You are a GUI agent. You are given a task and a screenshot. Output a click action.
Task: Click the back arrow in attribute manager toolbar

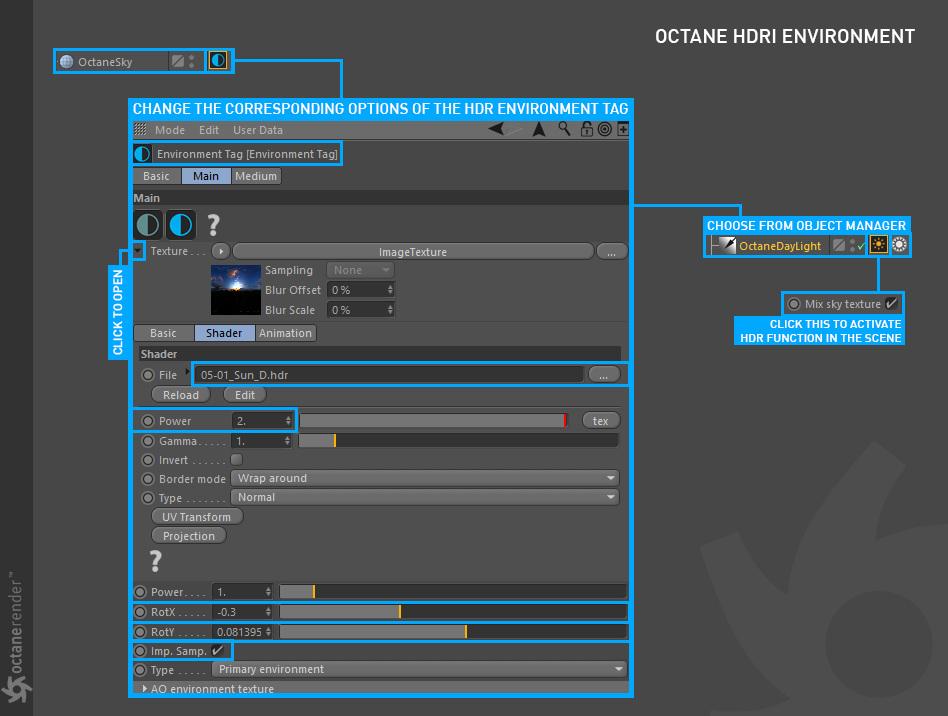pyautogui.click(x=496, y=128)
